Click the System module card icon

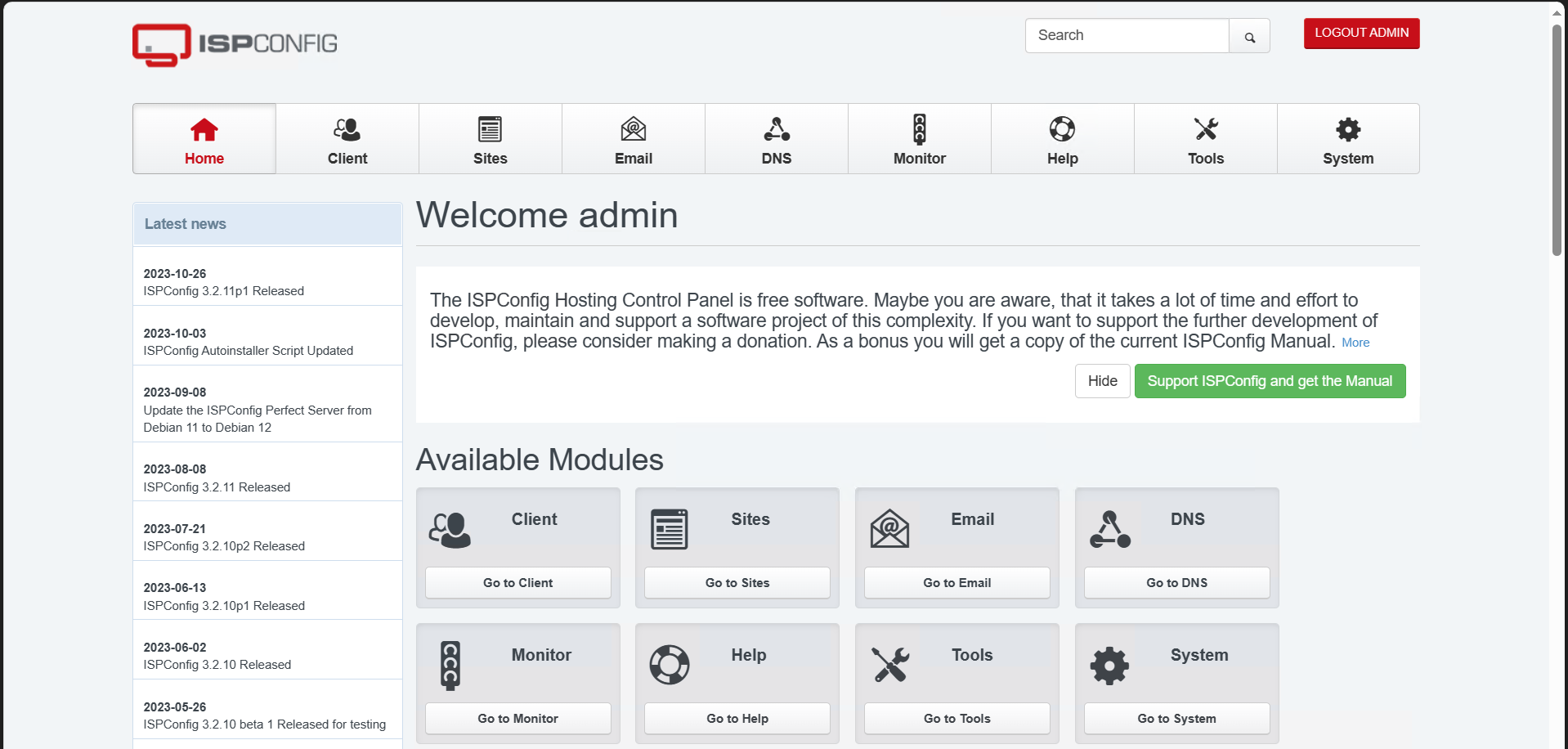pos(1109,666)
